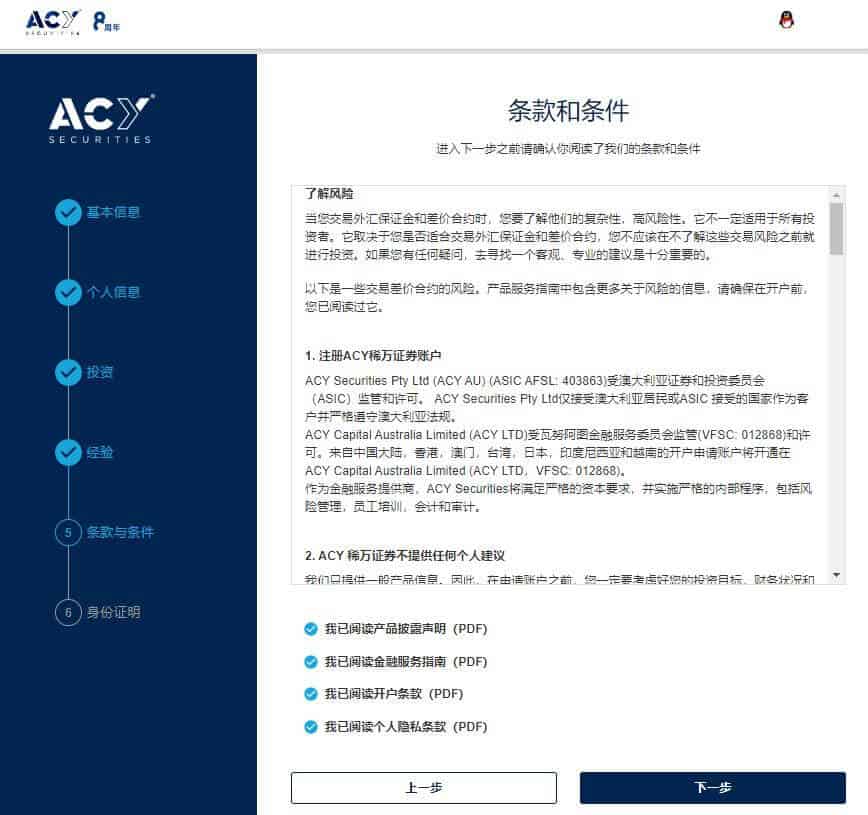The height and width of the screenshot is (815, 868).
Task: Open 我已阅读产品披露声明 (PDF) link
Action: pyautogui.click(x=406, y=629)
